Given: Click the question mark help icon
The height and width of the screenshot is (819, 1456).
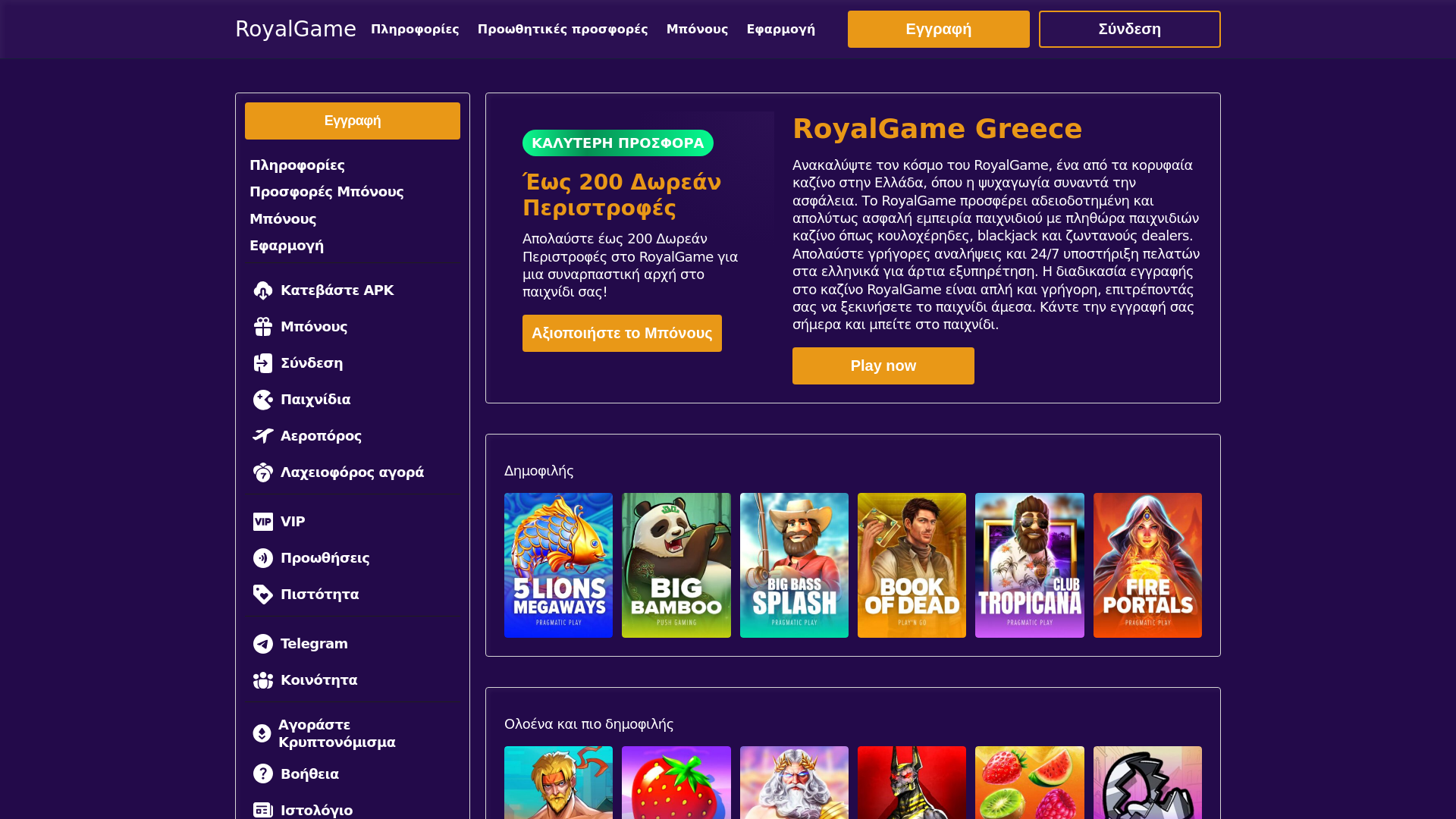Looking at the screenshot, I should [x=263, y=773].
